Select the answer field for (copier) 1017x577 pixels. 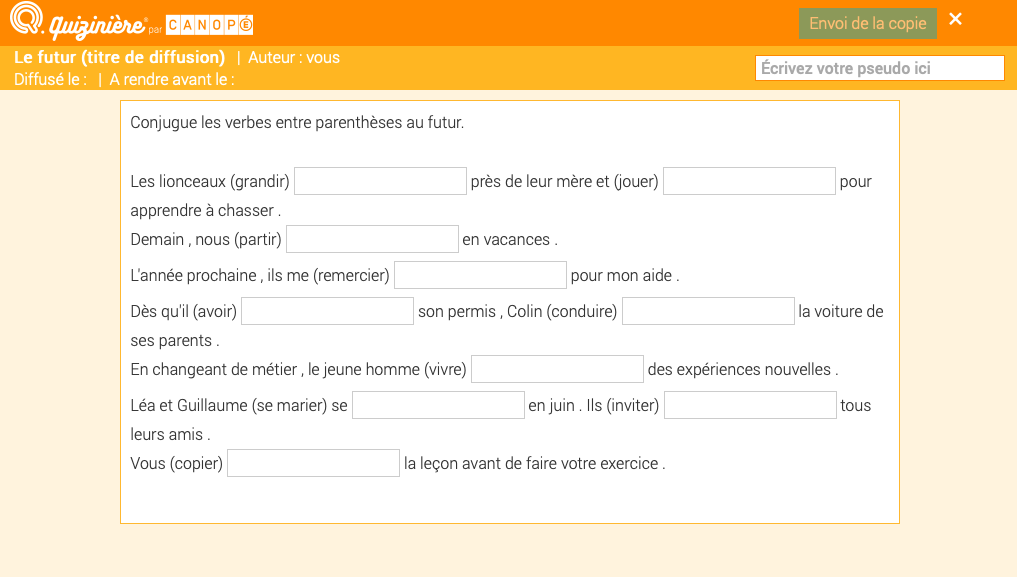313,463
